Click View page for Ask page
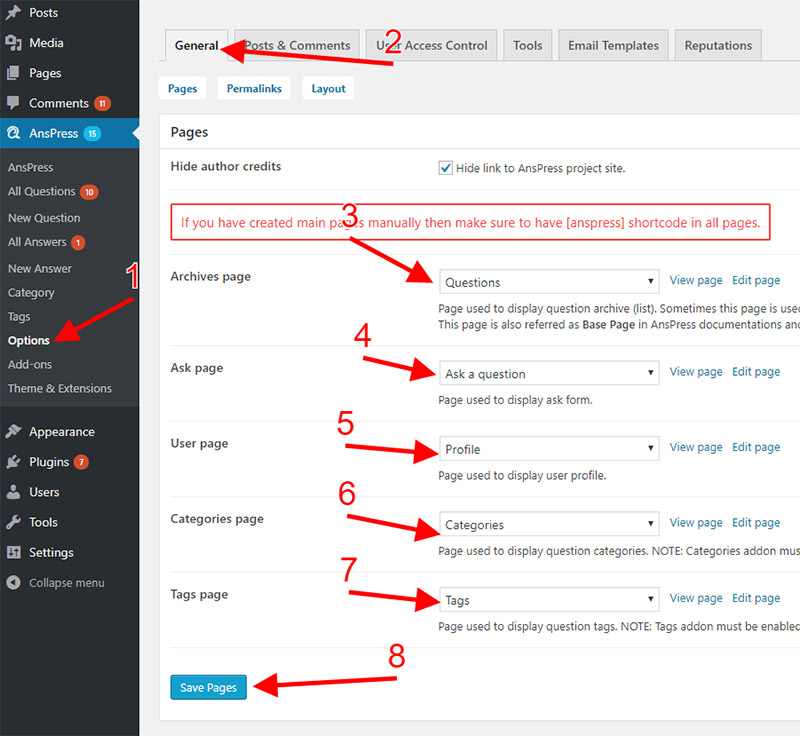The width and height of the screenshot is (800, 736). click(x=696, y=371)
